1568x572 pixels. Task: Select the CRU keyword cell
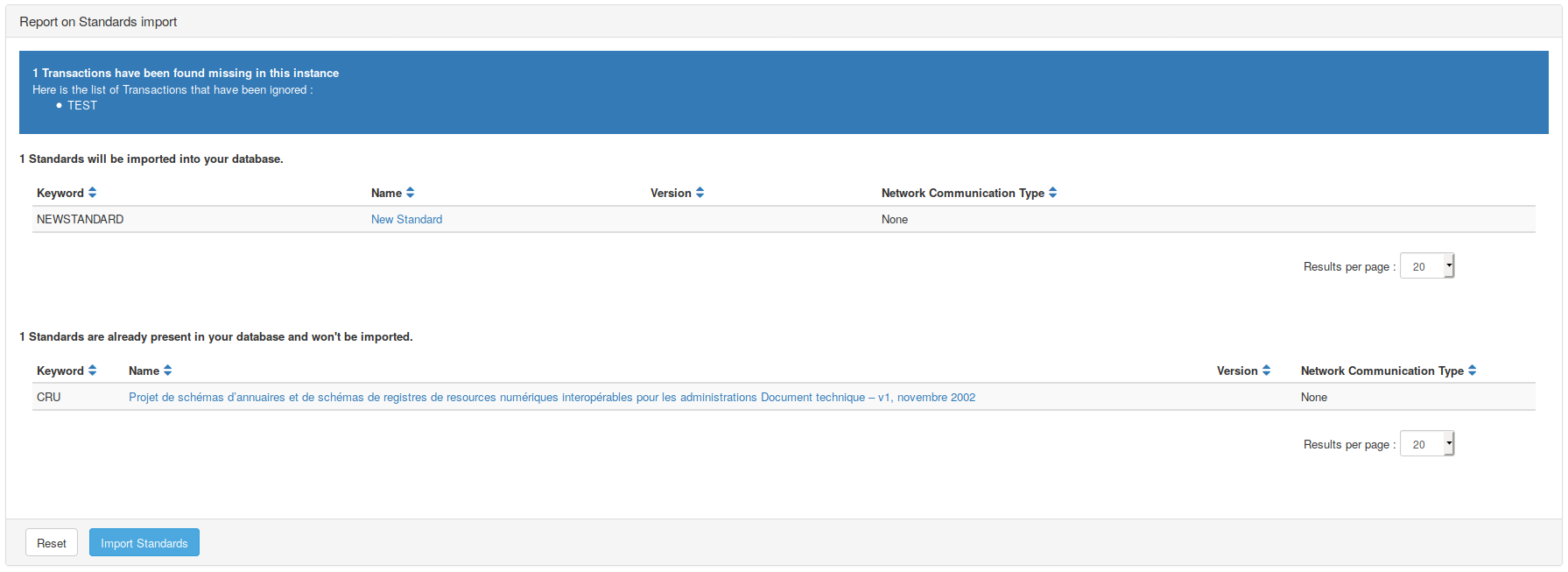point(49,398)
